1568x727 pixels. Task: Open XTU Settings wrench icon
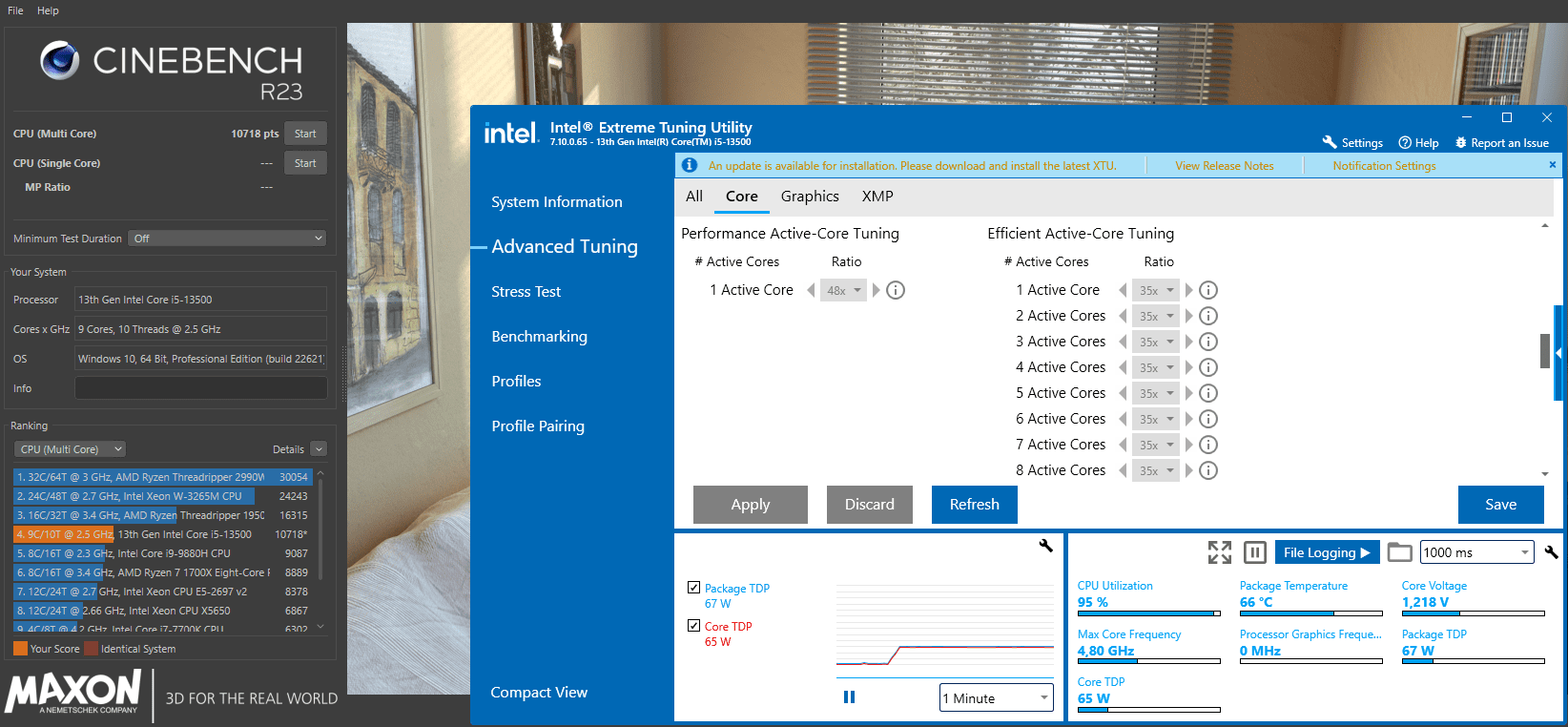click(x=1329, y=142)
